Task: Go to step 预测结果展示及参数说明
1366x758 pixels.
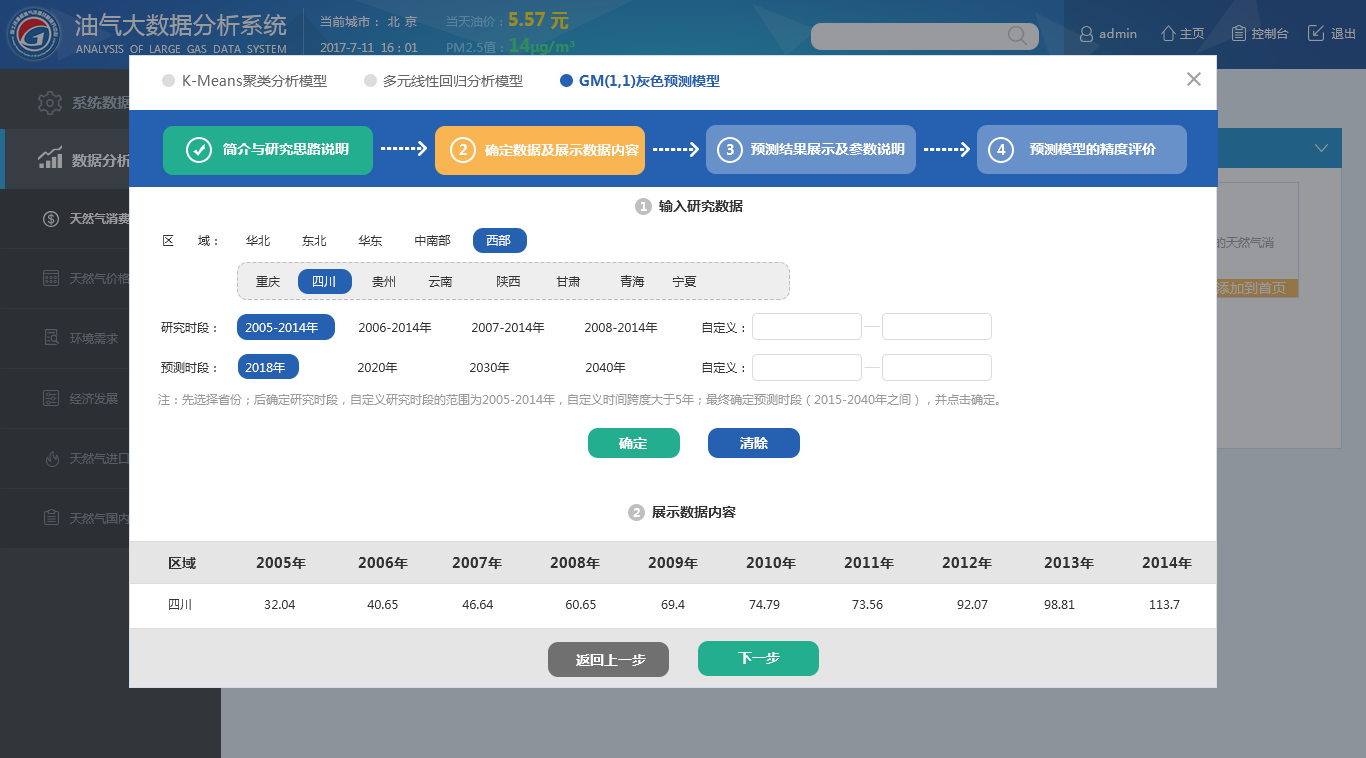Action: (811, 150)
